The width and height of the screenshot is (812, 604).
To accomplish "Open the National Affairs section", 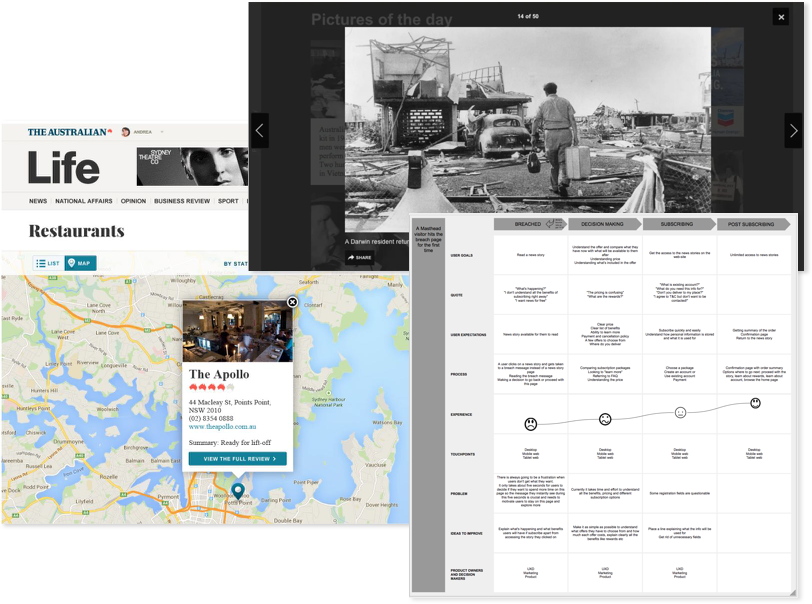I will [84, 201].
